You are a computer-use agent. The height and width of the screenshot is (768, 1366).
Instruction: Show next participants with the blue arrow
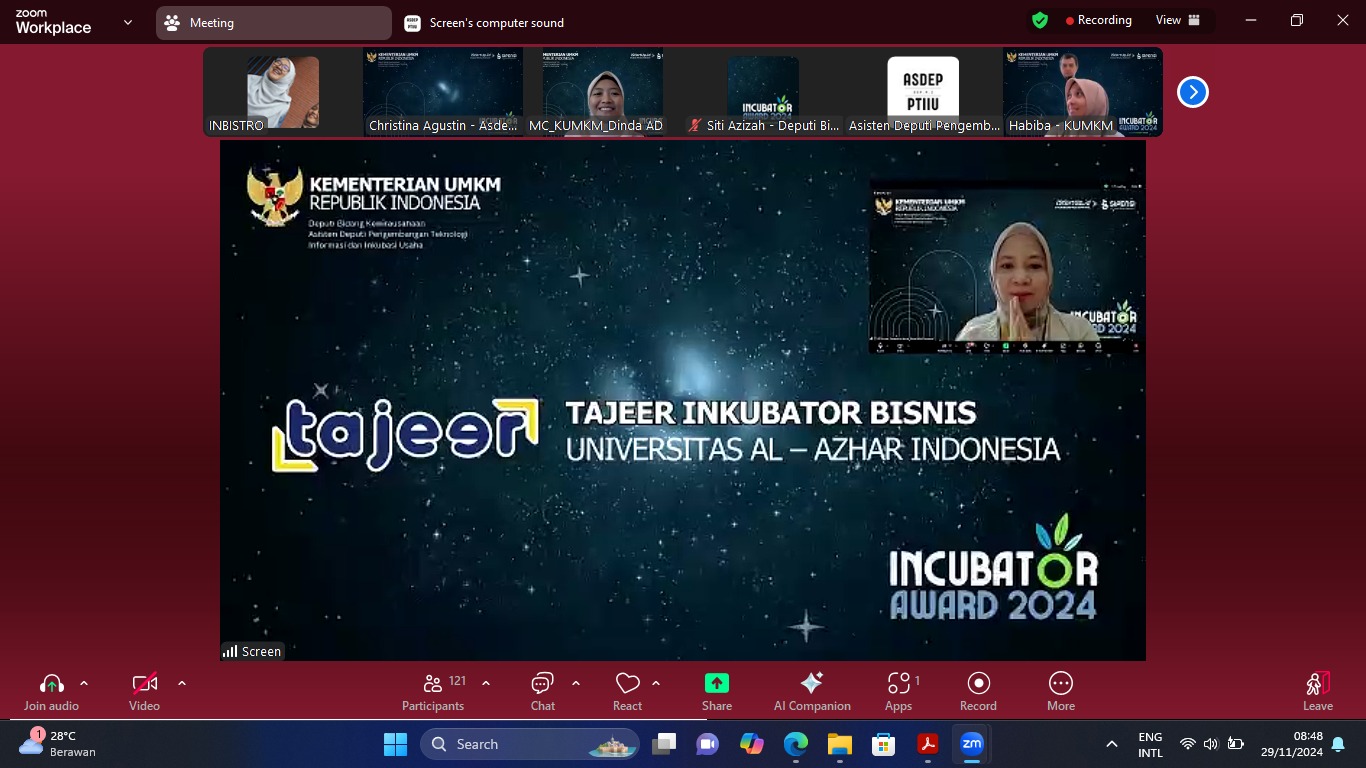click(1193, 92)
